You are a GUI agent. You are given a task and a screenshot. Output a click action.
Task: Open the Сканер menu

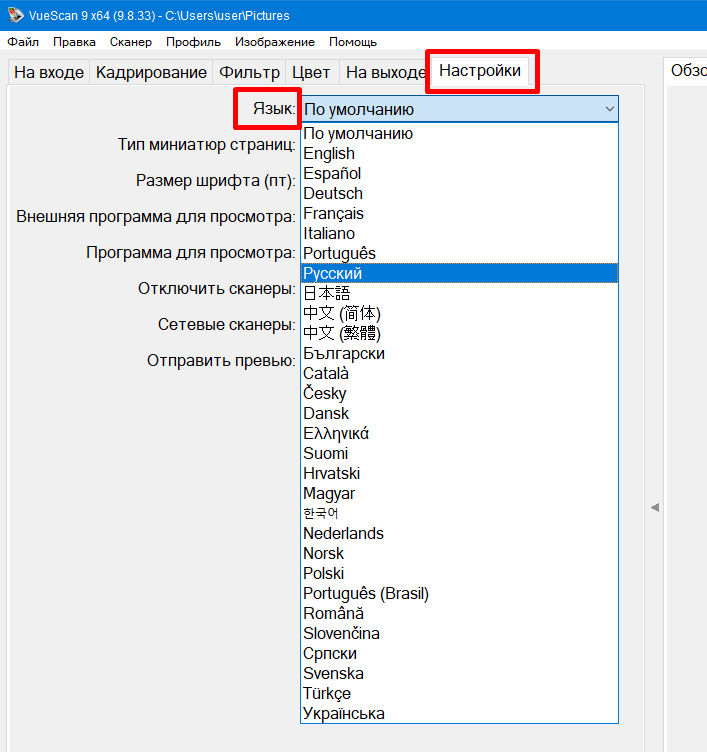tap(130, 42)
